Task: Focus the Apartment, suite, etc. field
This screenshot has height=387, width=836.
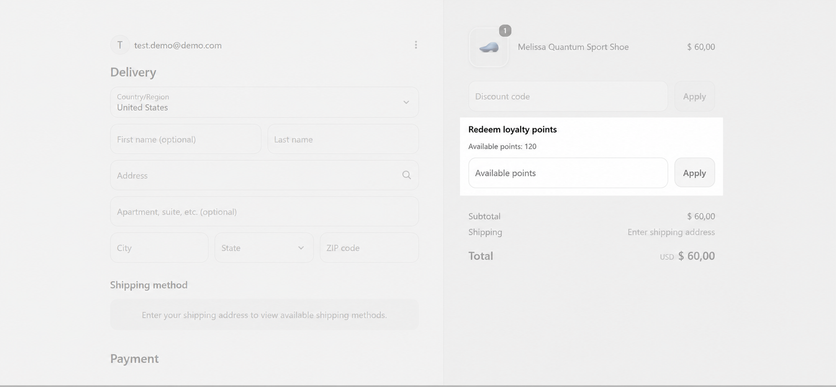Action: pyautogui.click(x=264, y=212)
